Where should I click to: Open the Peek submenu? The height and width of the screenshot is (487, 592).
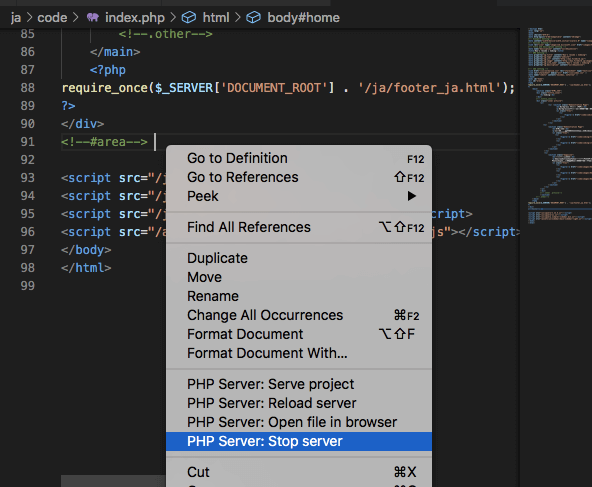pos(299,196)
